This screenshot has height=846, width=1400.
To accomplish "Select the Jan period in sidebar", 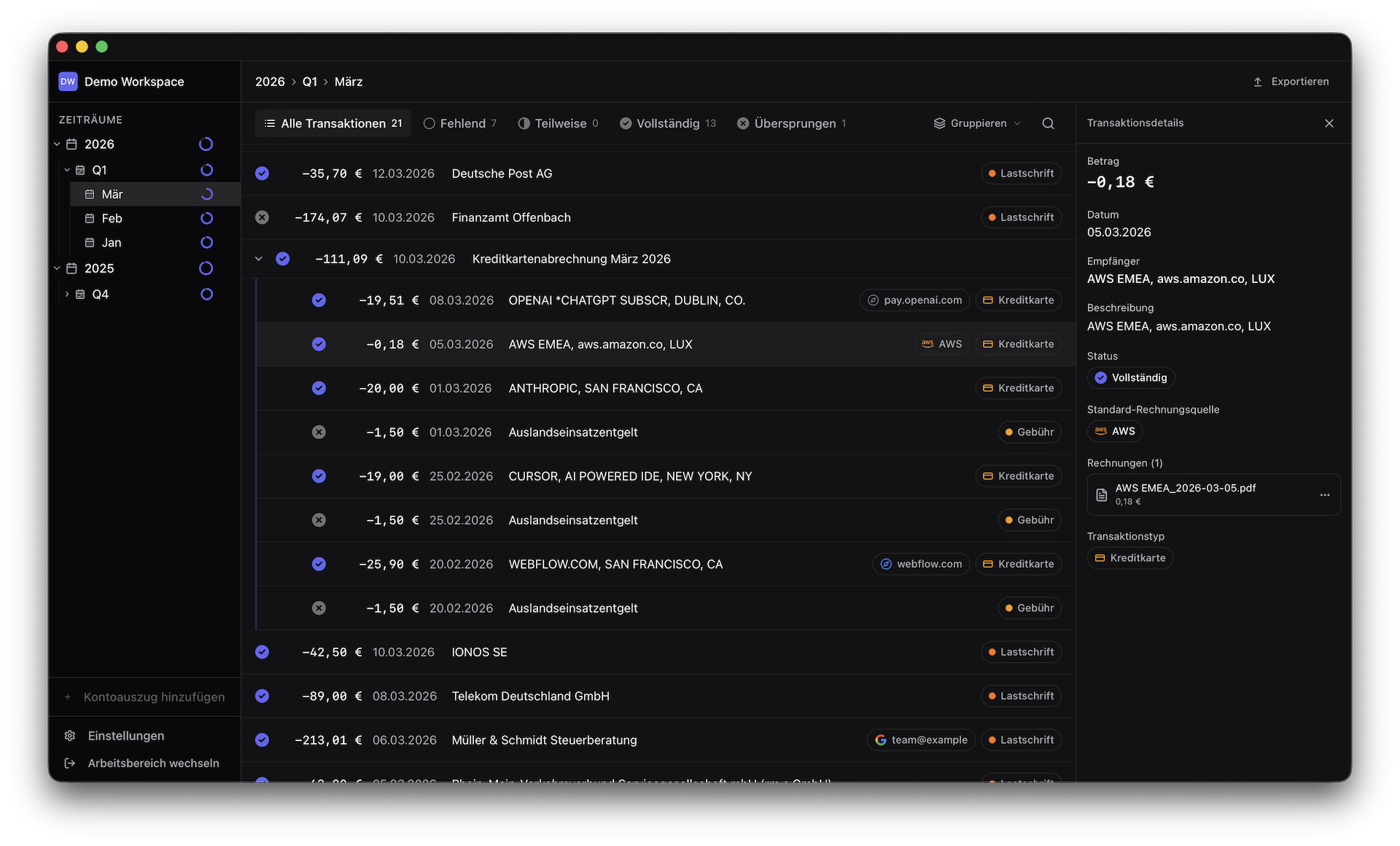I will pyautogui.click(x=155, y=242).
